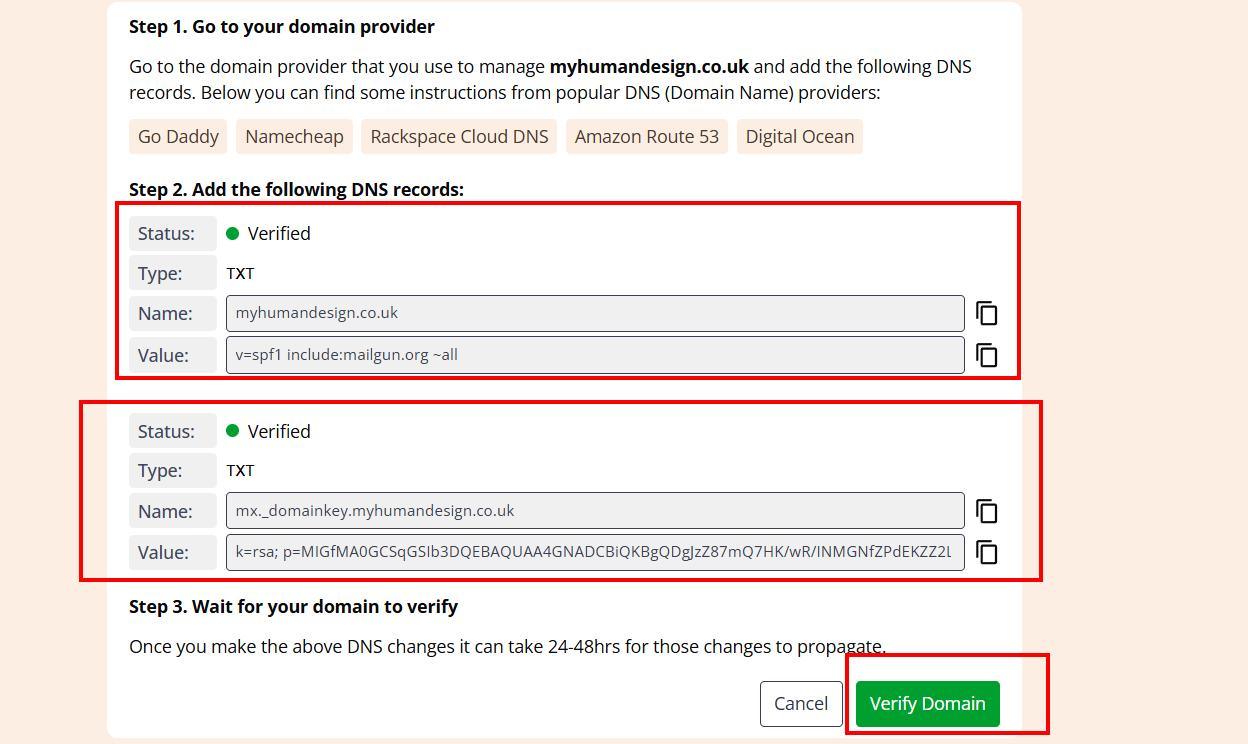Copy the DKIM k=rsa value
This screenshot has height=744, width=1248.
point(986,552)
